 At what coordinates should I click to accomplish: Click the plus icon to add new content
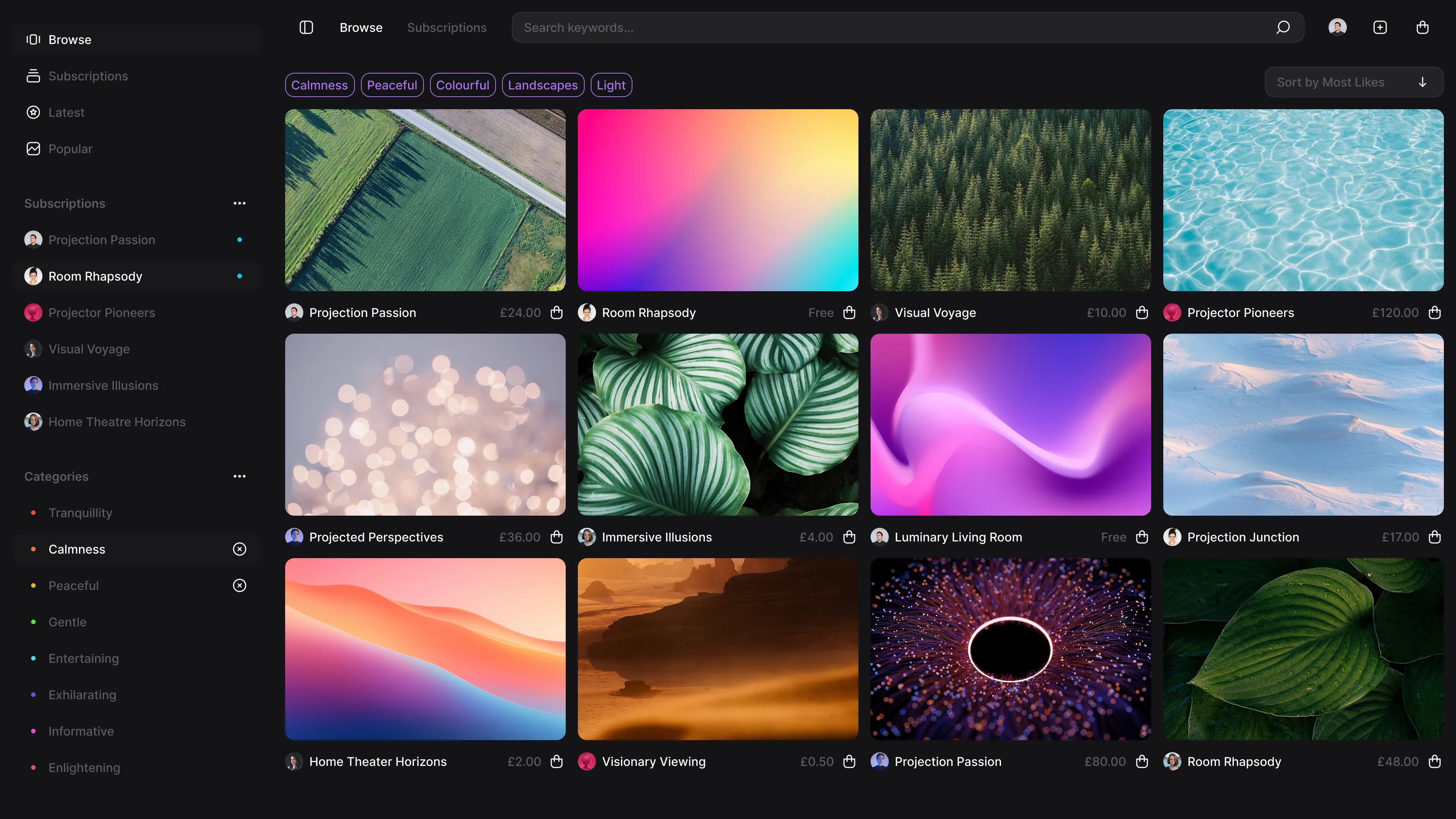1380,27
